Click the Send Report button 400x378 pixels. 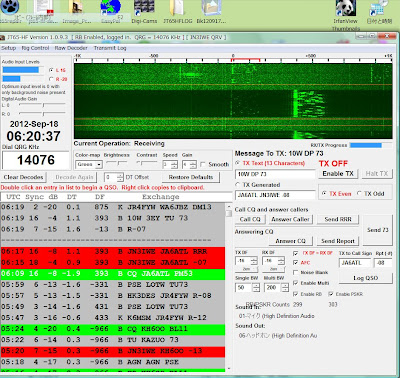pyautogui.click(x=338, y=241)
